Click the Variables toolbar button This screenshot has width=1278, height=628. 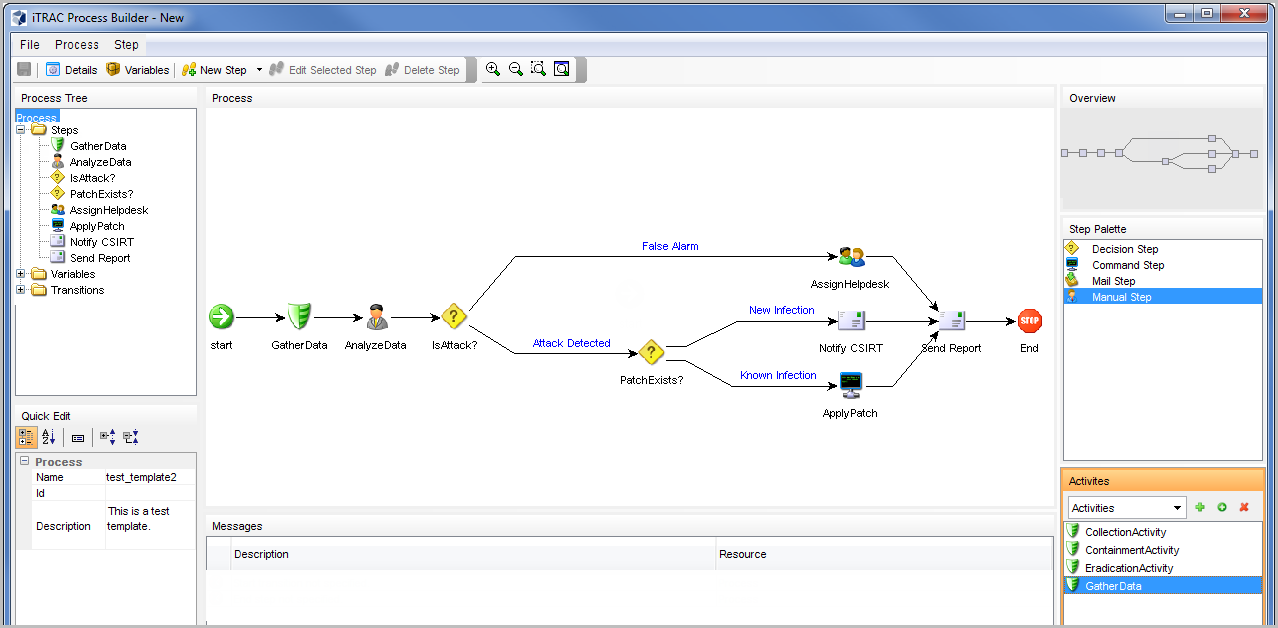pyautogui.click(x=138, y=70)
